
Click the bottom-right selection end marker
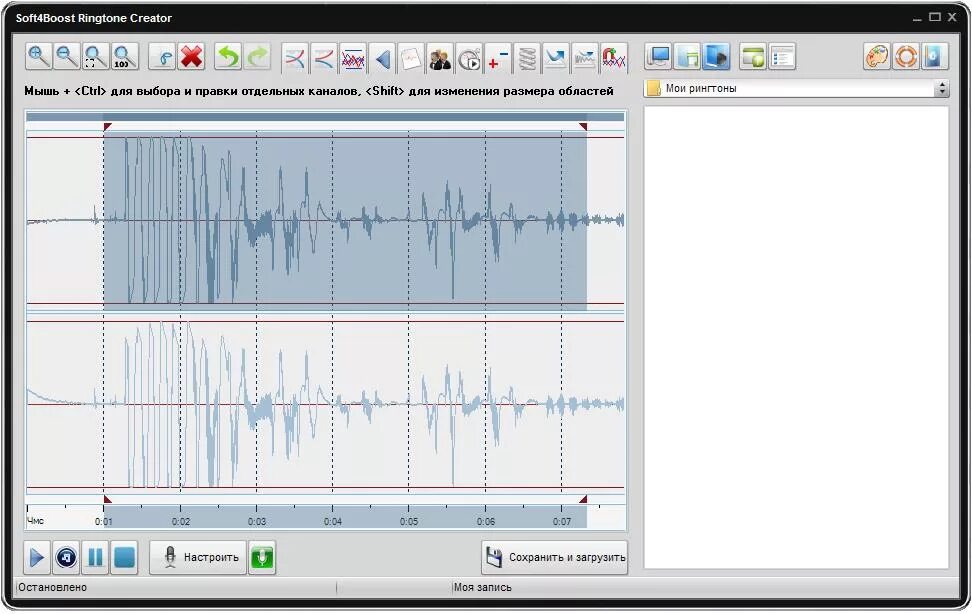pyautogui.click(x=583, y=499)
